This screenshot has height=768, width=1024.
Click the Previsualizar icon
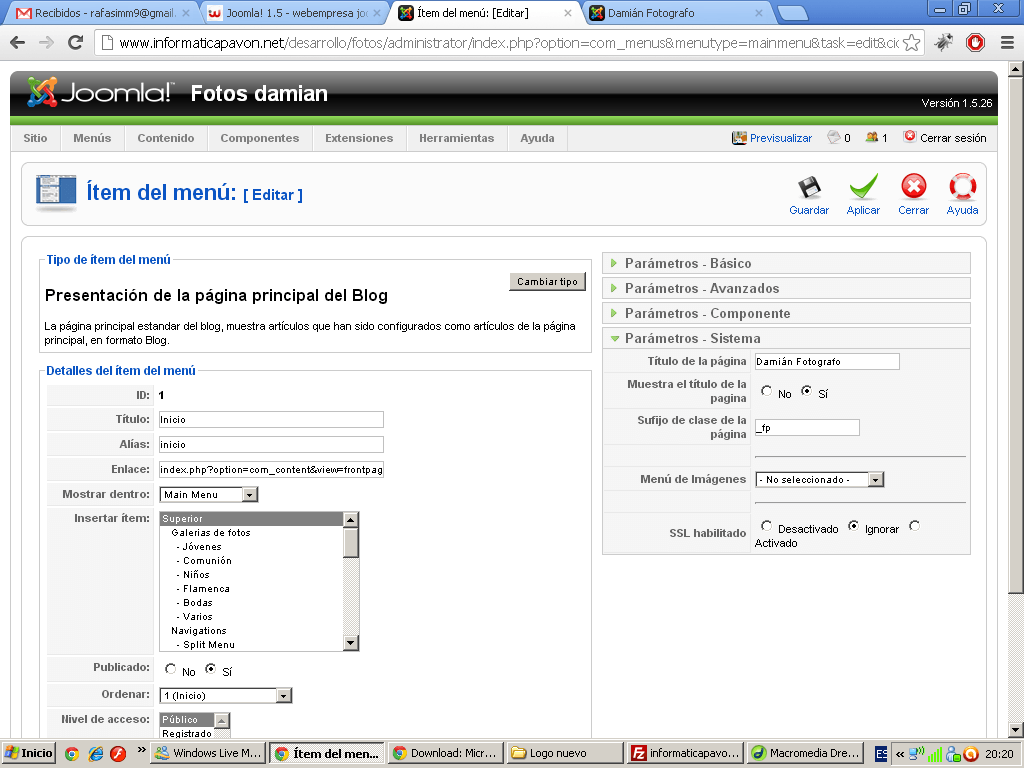tap(739, 138)
